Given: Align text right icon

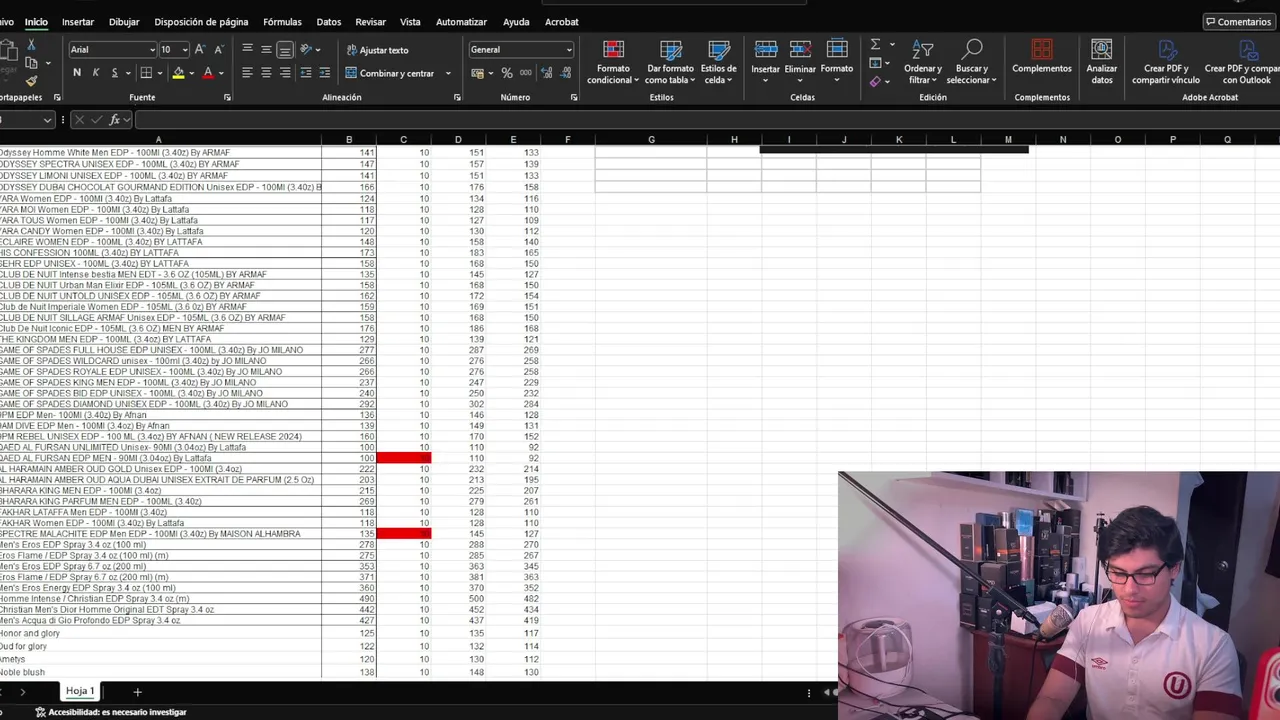Looking at the screenshot, I should (285, 73).
